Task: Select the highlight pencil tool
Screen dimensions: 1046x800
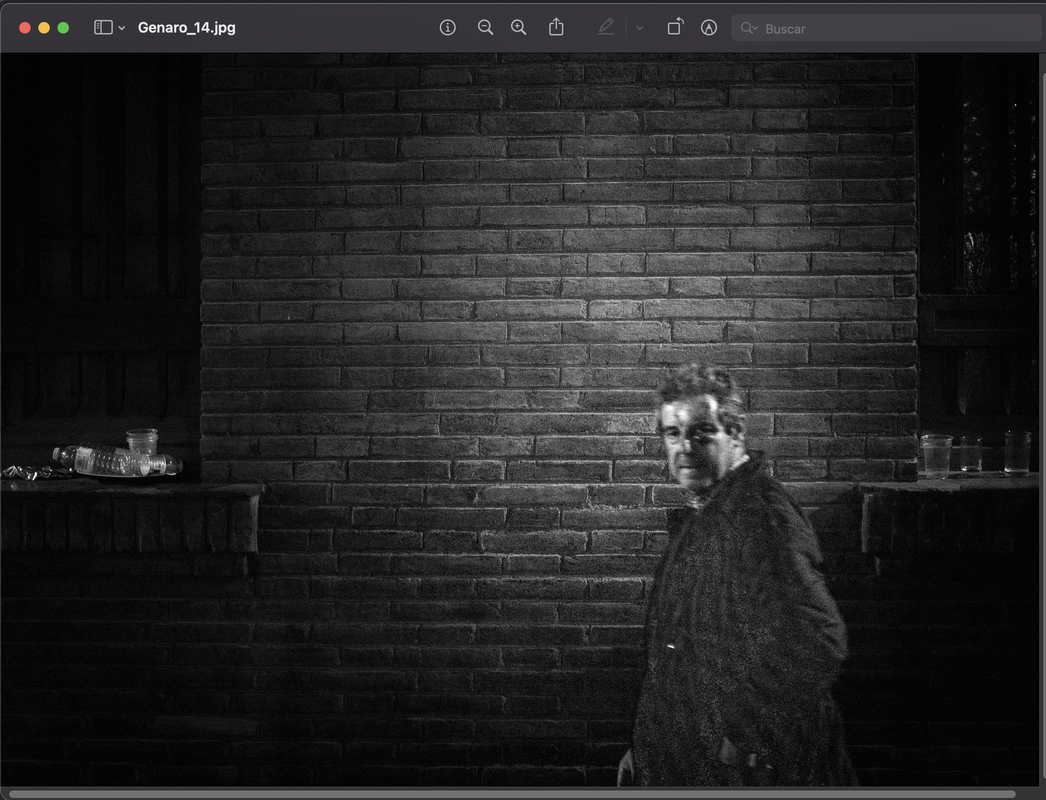Action: [x=606, y=27]
